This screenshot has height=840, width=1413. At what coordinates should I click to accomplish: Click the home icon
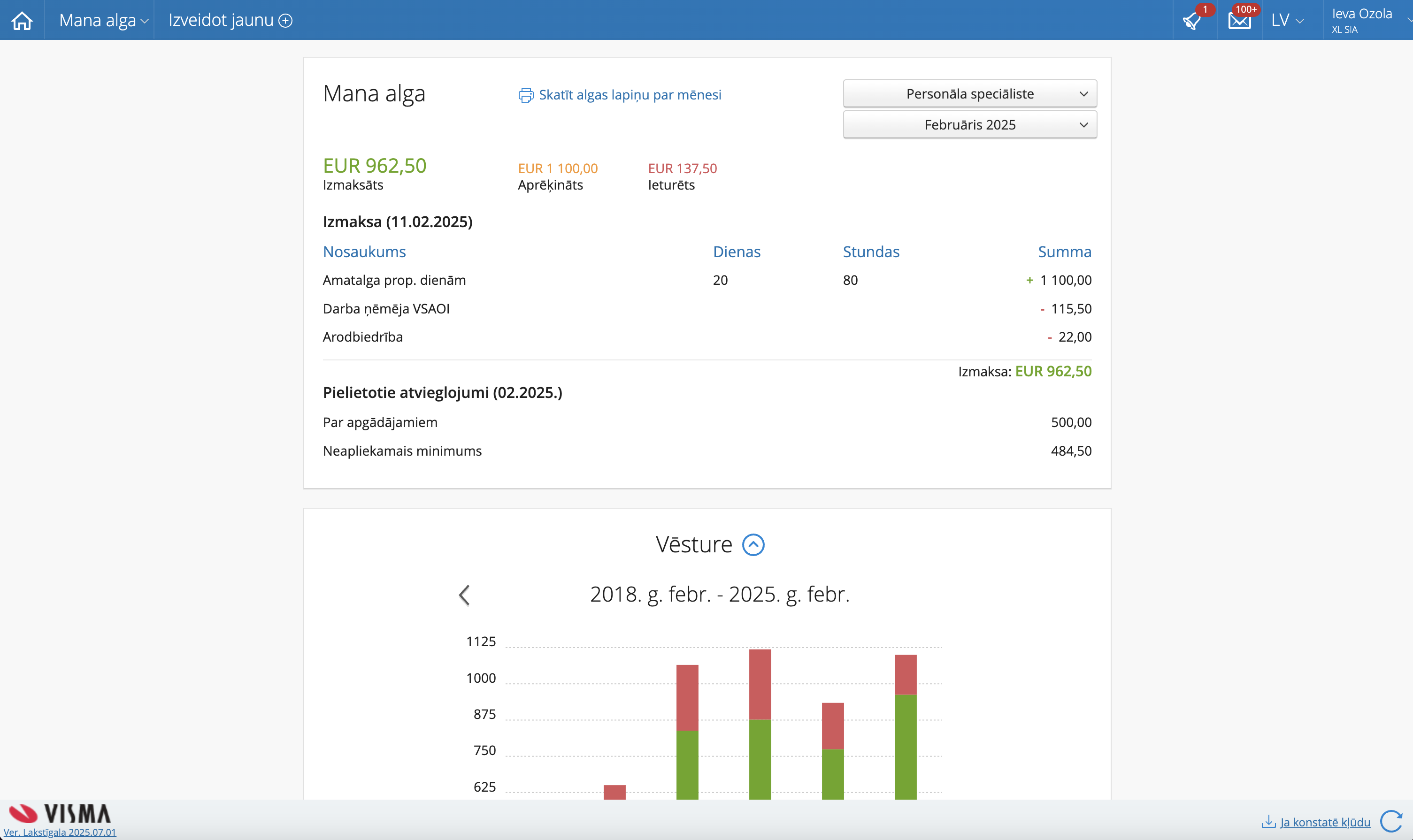click(22, 20)
